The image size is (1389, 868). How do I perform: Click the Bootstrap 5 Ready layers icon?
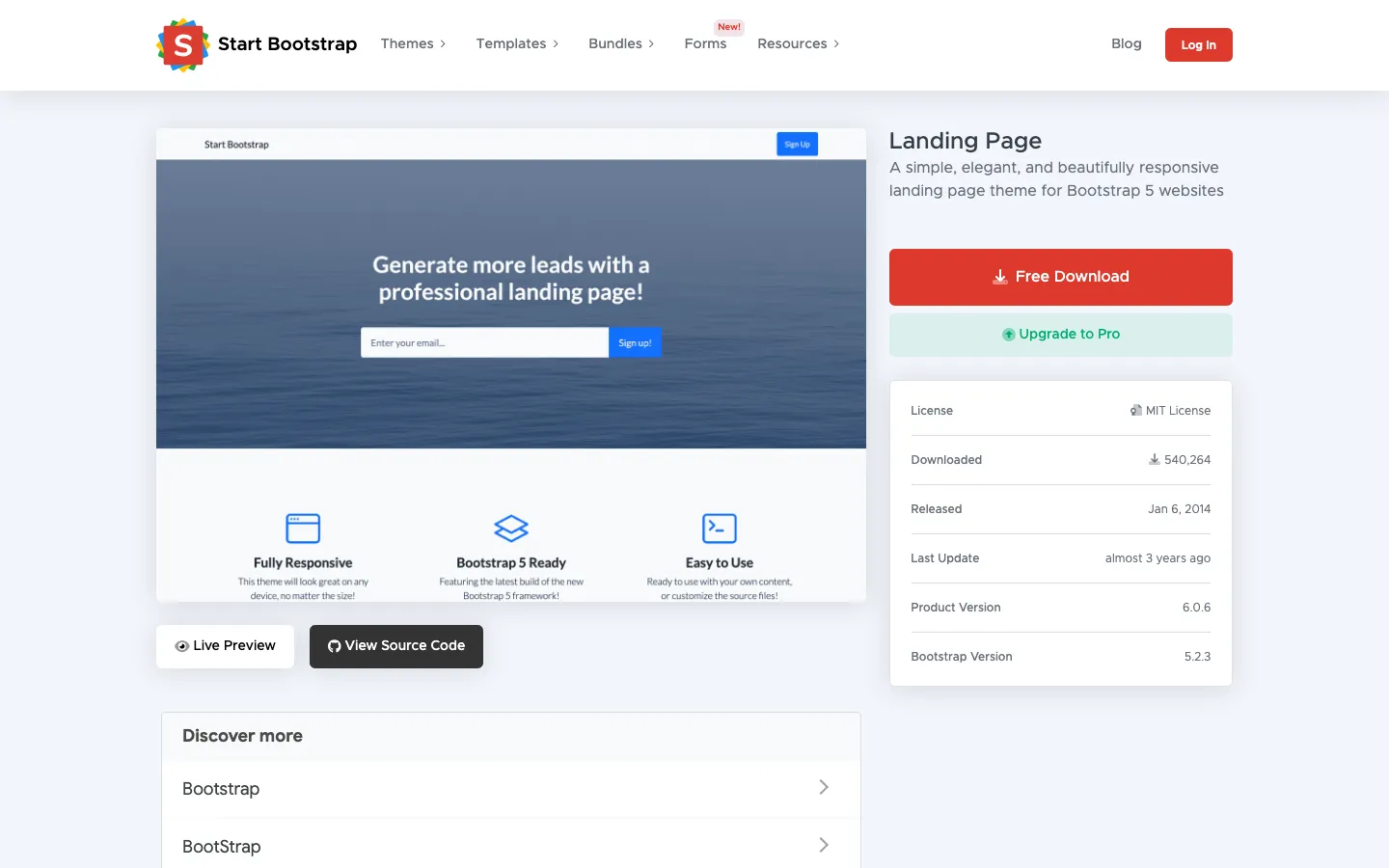point(511,529)
